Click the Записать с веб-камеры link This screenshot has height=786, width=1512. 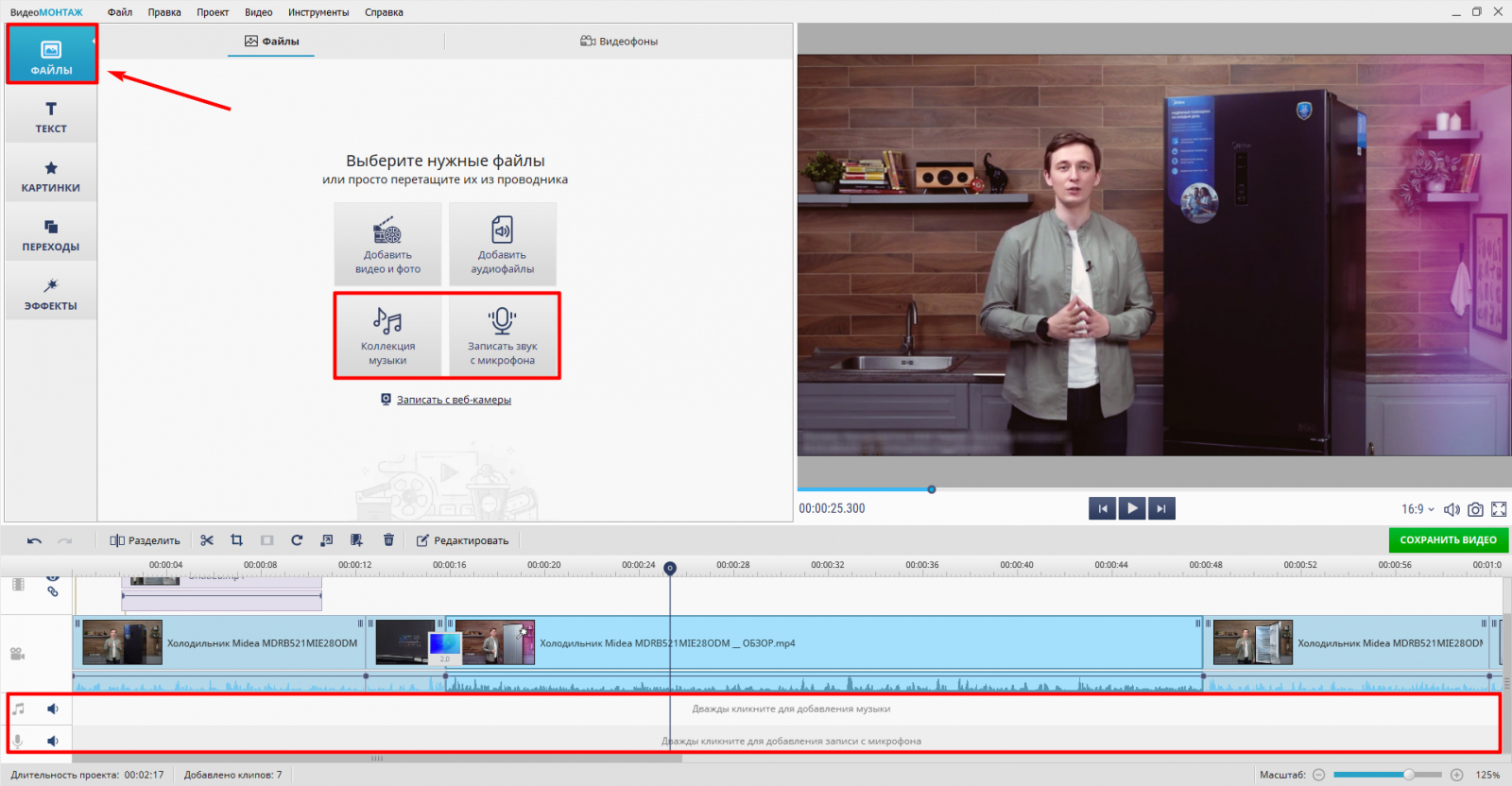(x=454, y=400)
